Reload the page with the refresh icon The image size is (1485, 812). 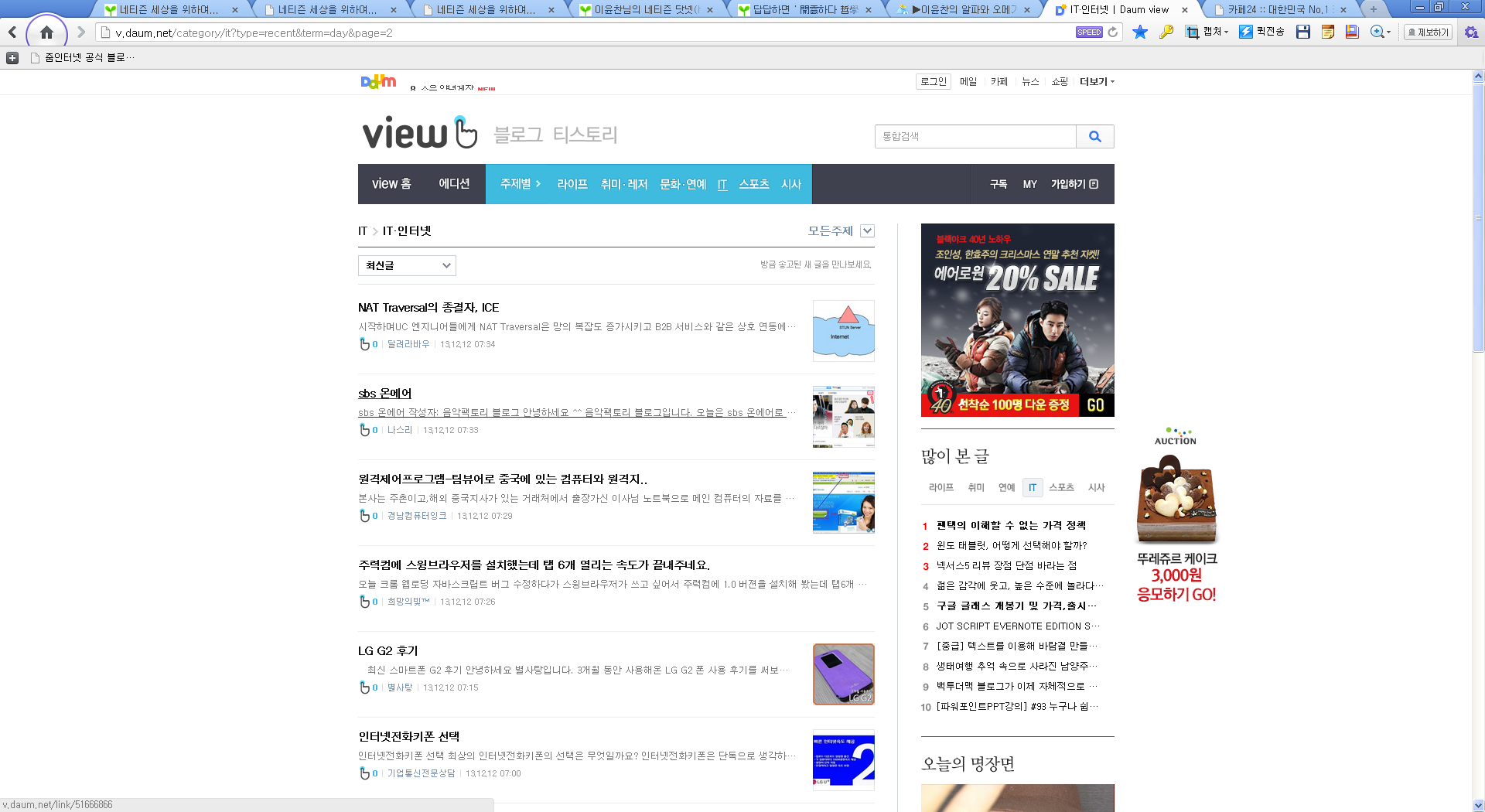1113,32
